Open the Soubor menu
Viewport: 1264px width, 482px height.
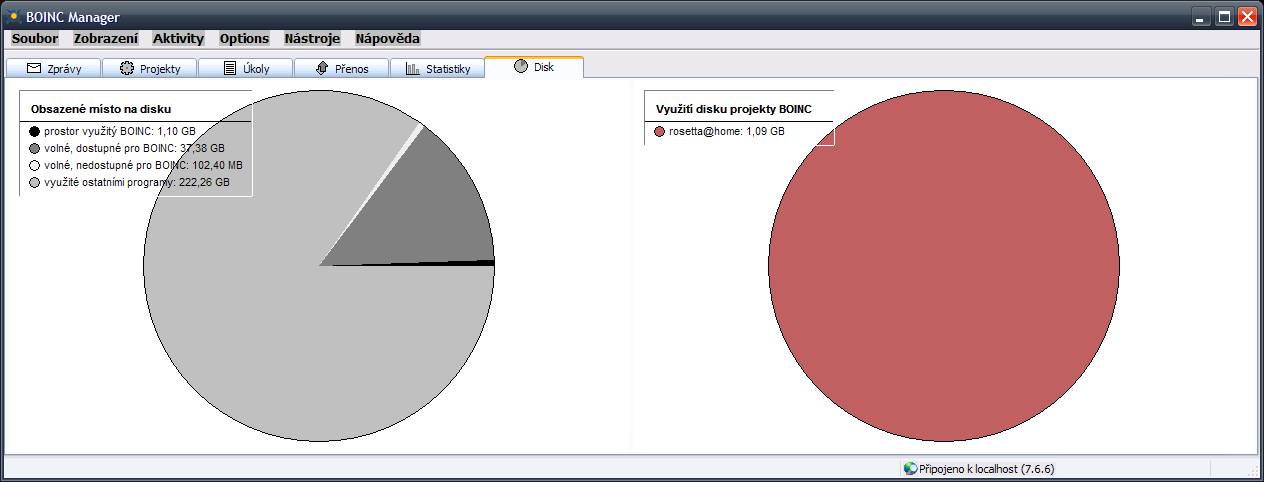coord(35,39)
